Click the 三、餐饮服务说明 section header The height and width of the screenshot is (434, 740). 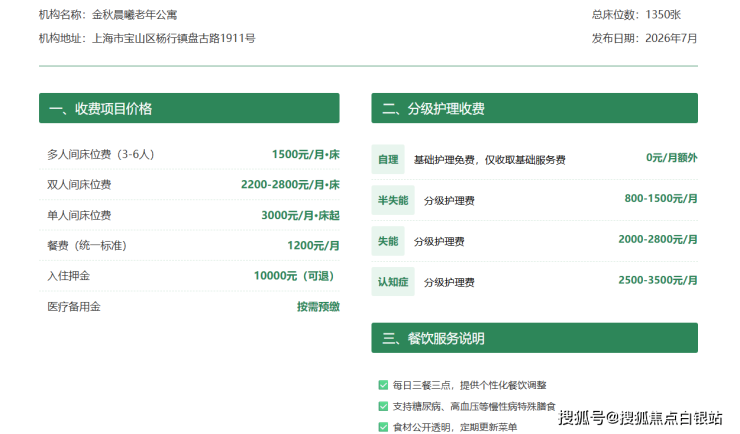tap(534, 338)
